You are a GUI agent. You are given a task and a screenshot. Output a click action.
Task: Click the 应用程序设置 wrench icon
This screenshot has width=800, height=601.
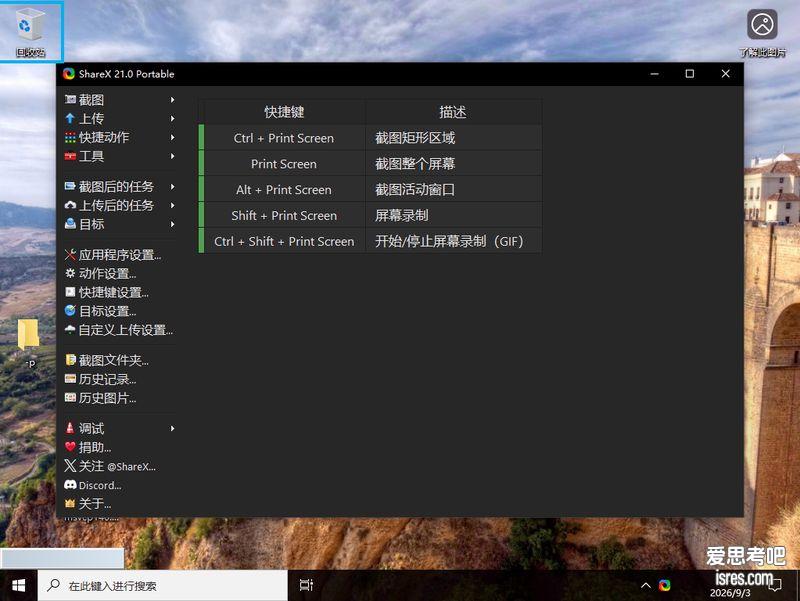[x=70, y=255]
